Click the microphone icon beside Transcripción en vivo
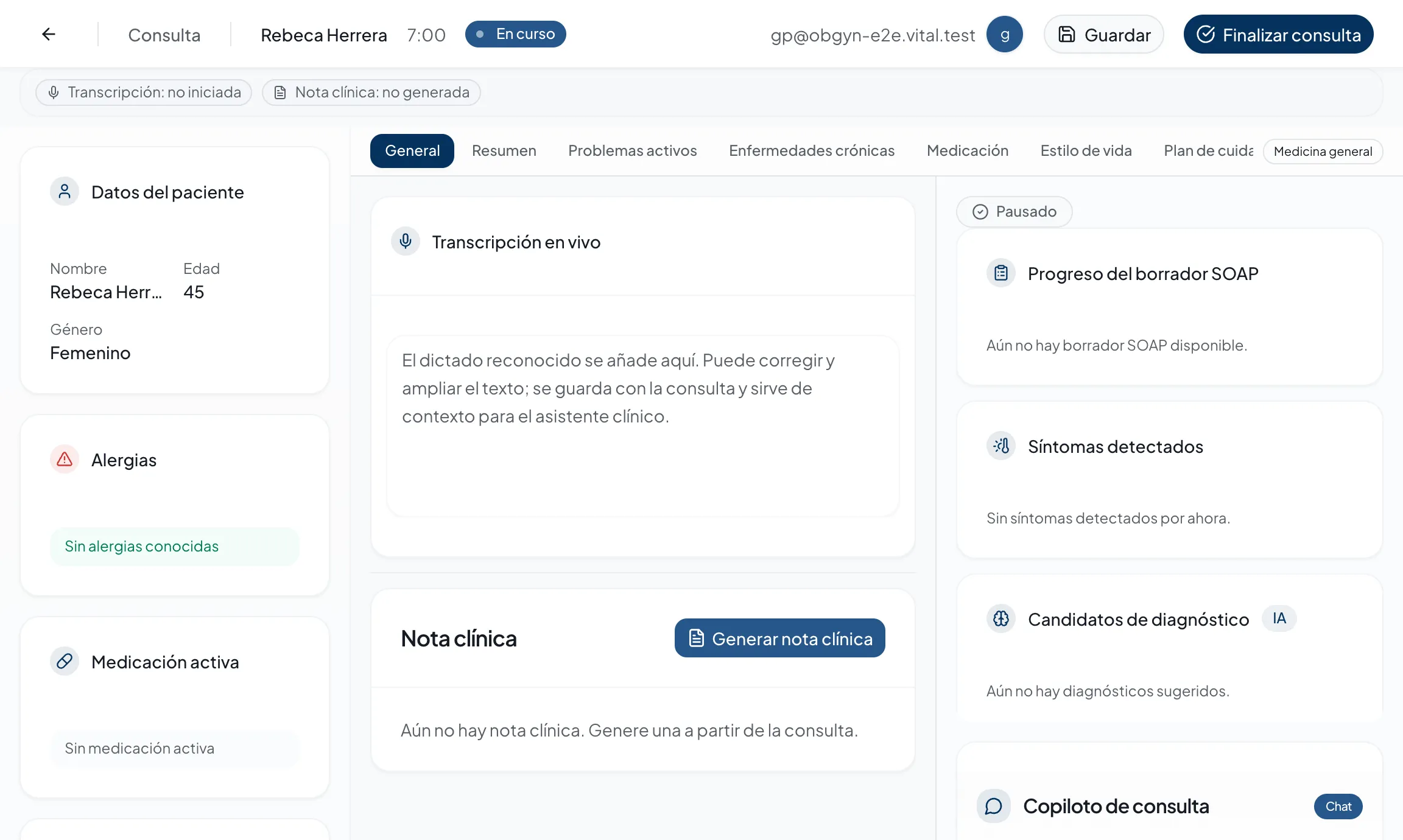 (x=406, y=242)
